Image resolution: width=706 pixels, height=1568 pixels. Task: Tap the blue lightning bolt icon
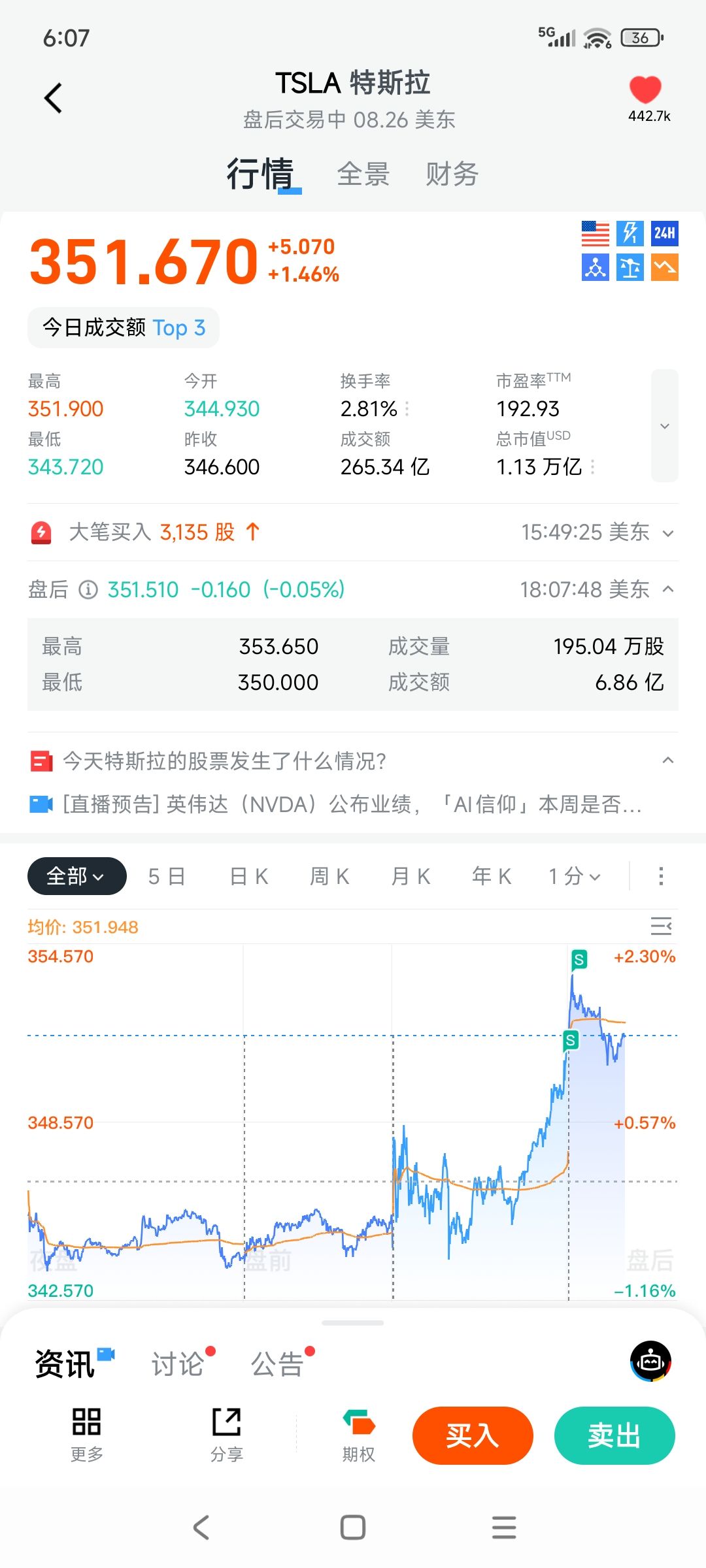click(630, 234)
